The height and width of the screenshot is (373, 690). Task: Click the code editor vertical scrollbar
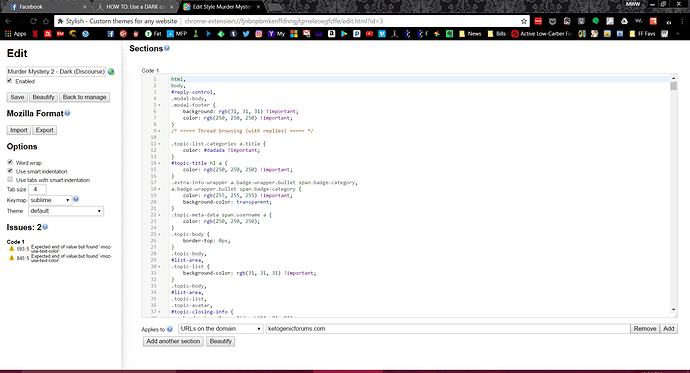click(x=673, y=194)
